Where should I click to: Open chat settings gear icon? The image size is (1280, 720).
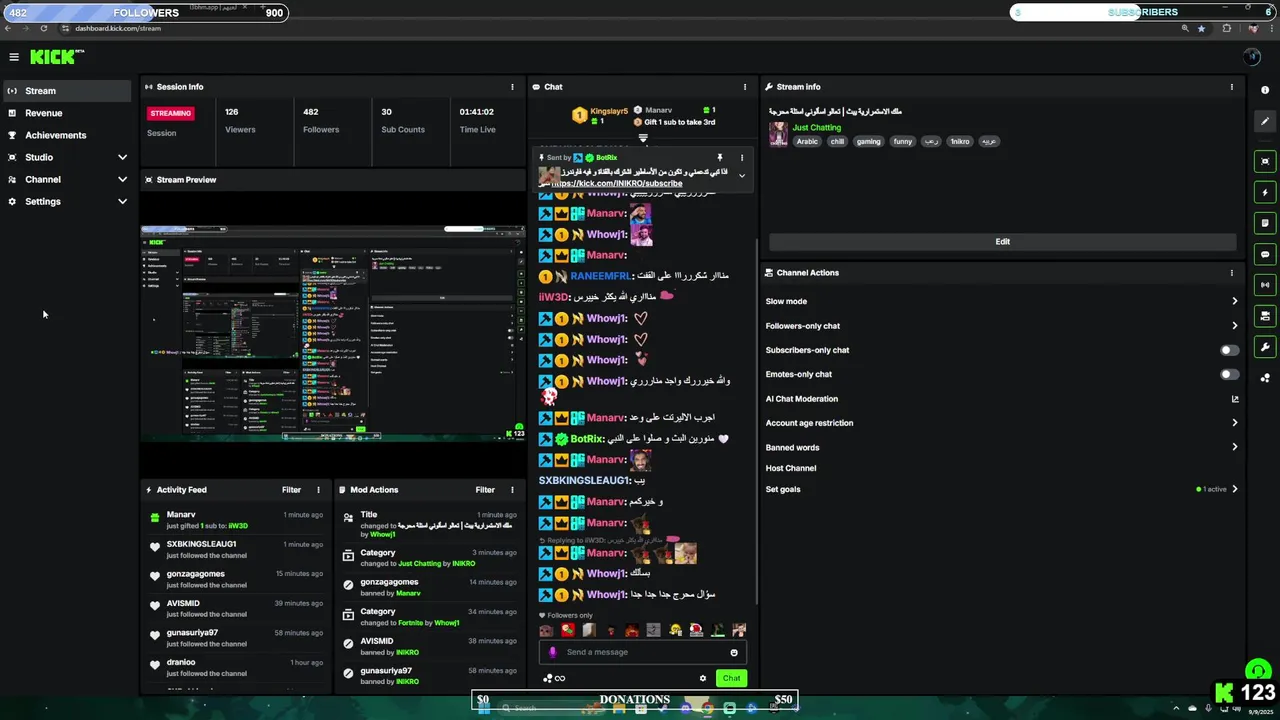click(x=703, y=678)
